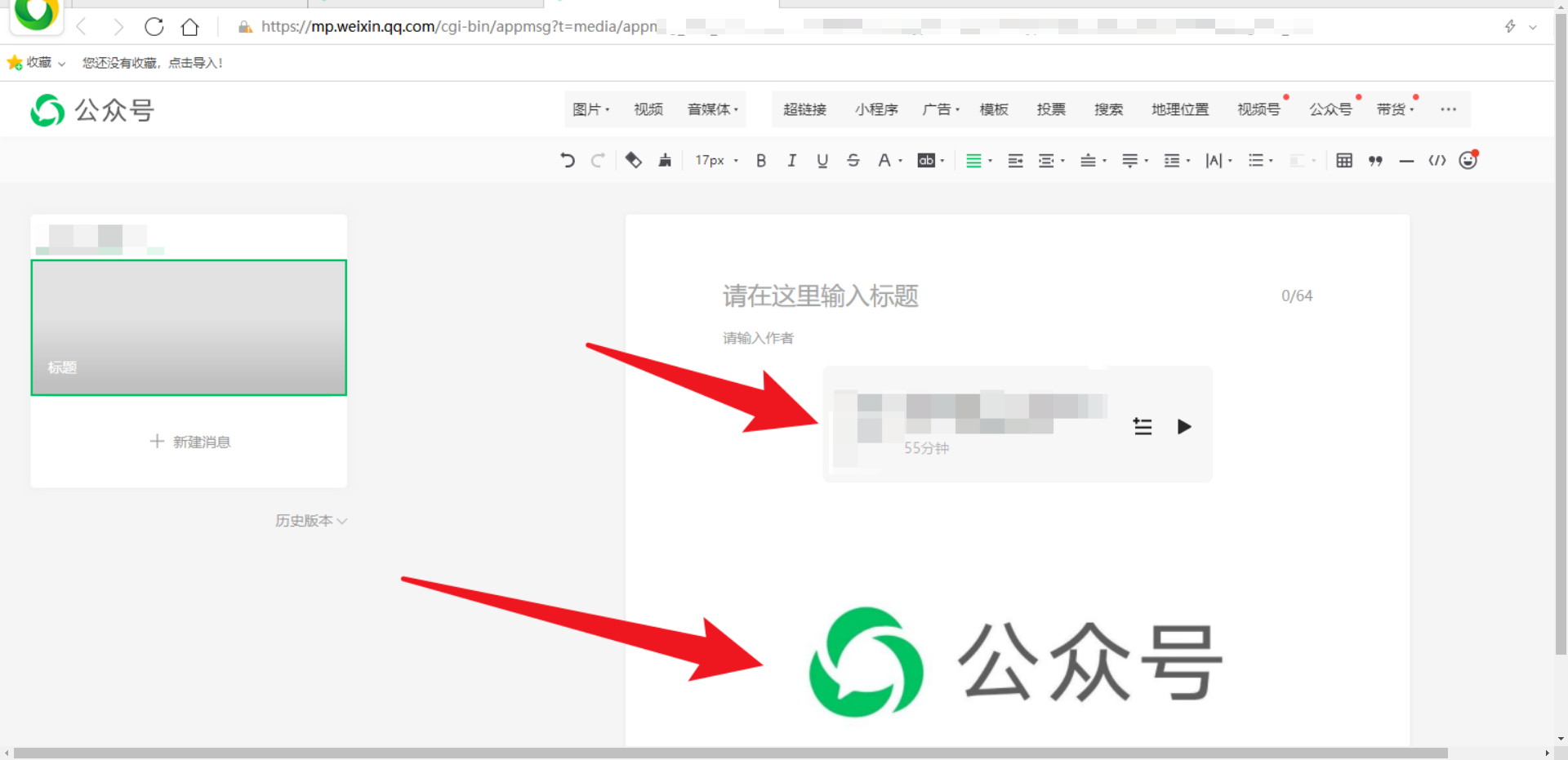The height and width of the screenshot is (760, 1568).
Task: Click the lightning speed mode icon
Action: 1510,26
